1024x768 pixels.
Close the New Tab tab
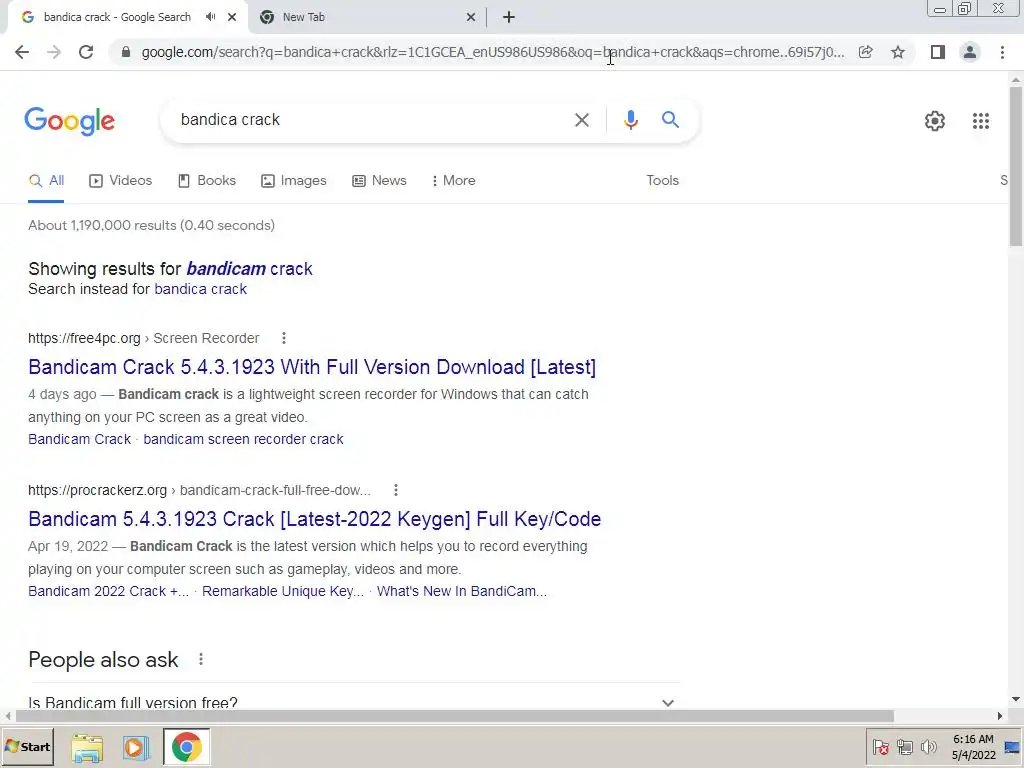pos(470,17)
